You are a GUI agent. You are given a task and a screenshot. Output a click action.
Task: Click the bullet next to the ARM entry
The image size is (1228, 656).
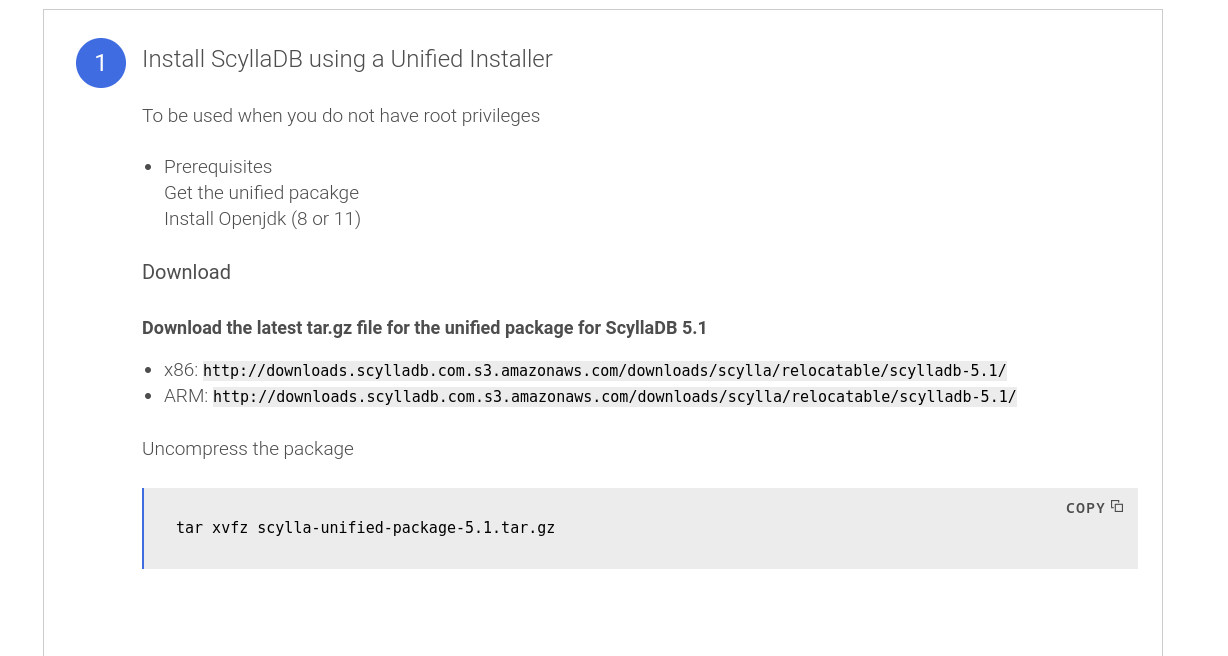click(x=148, y=395)
